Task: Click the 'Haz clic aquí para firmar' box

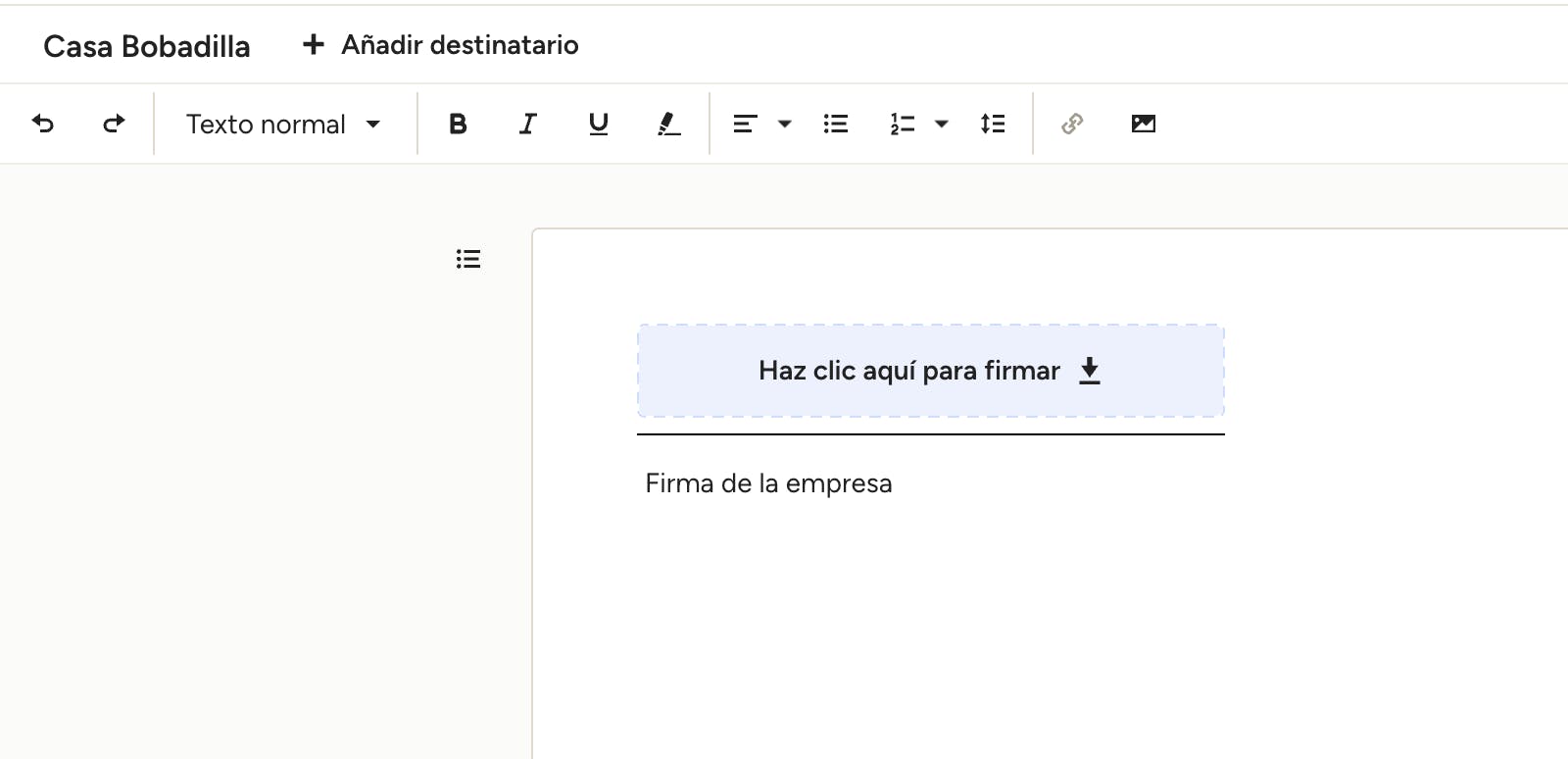Action: 930,371
